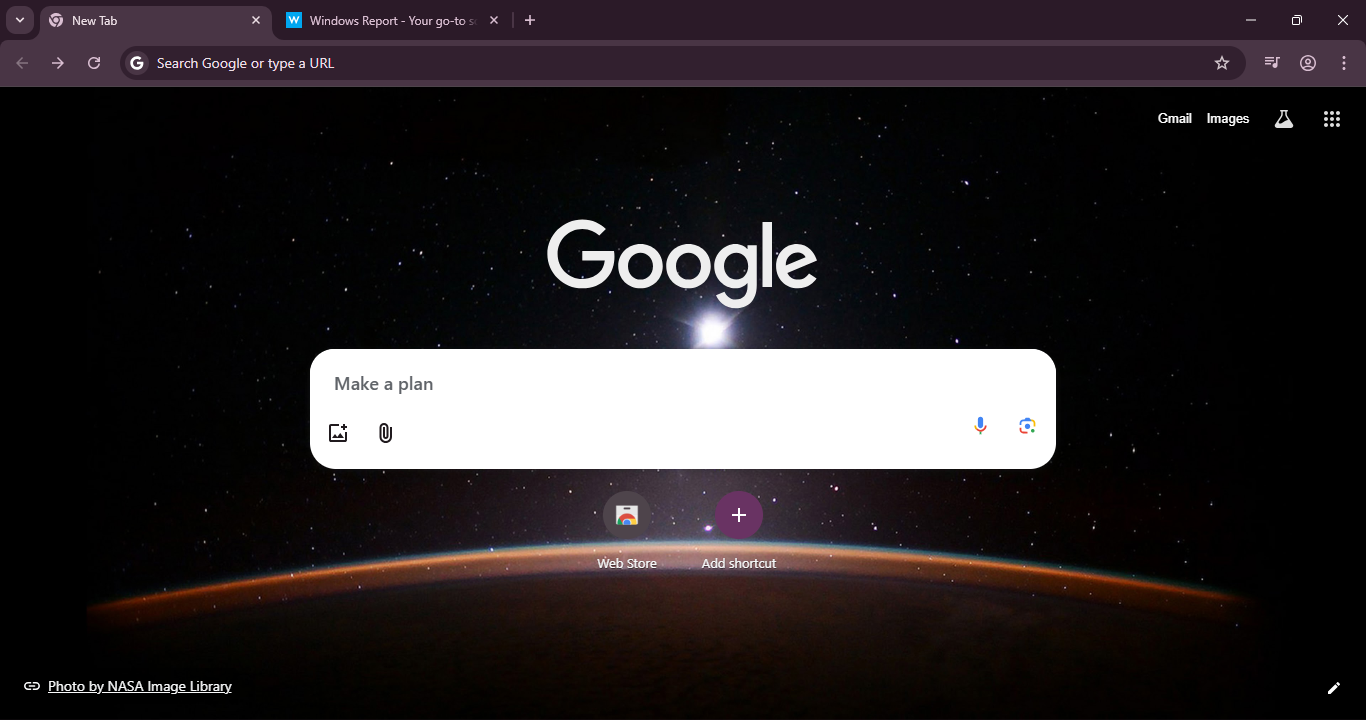Open the Web Store shortcut
This screenshot has height=720, width=1366.
pyautogui.click(x=626, y=515)
